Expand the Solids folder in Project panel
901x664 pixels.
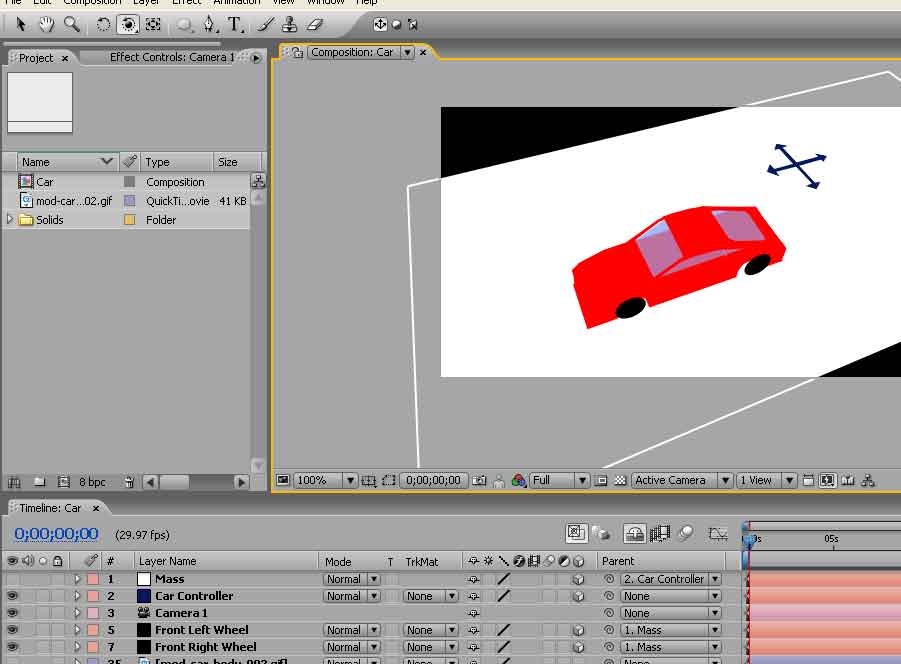point(11,220)
